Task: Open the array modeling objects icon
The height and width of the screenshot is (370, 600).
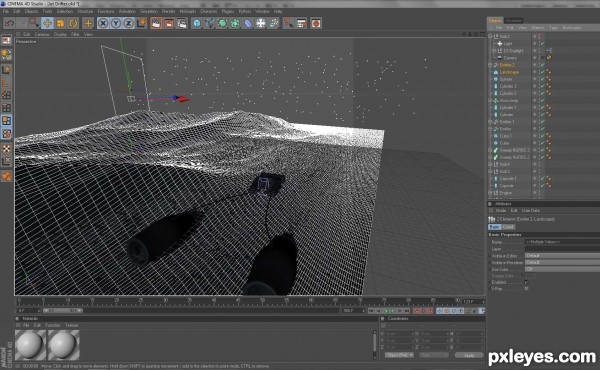Action: [235, 23]
